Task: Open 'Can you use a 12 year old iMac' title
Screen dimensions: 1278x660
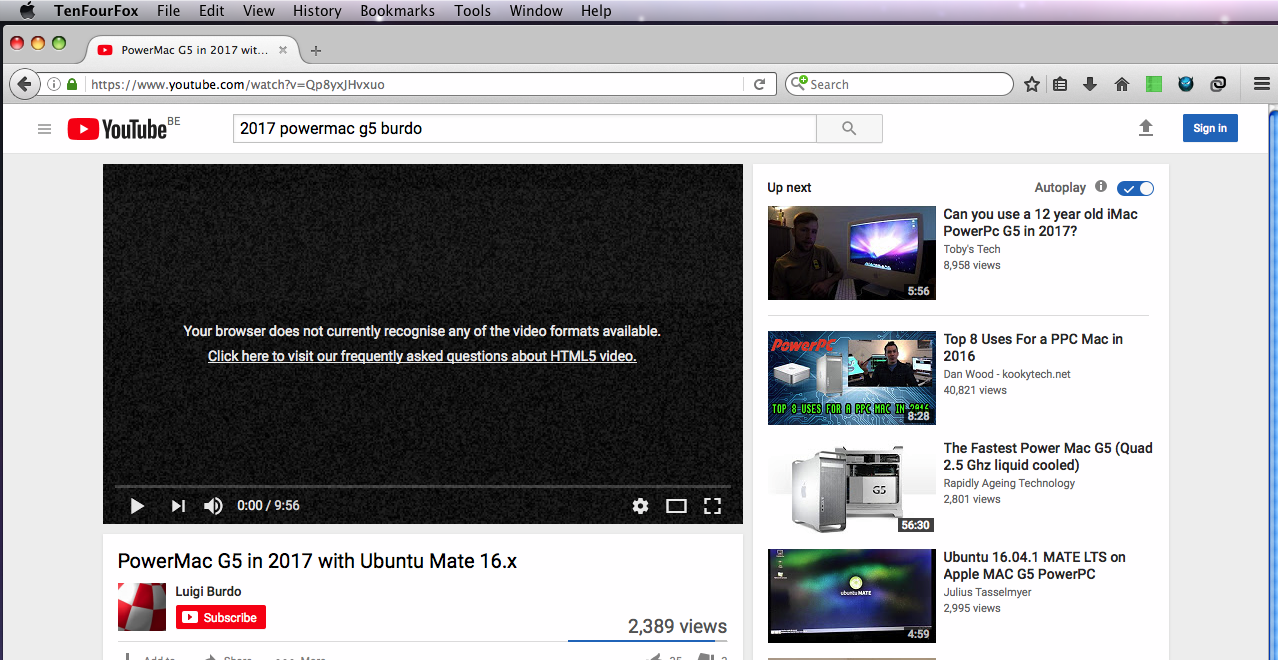Action: click(x=1040, y=222)
